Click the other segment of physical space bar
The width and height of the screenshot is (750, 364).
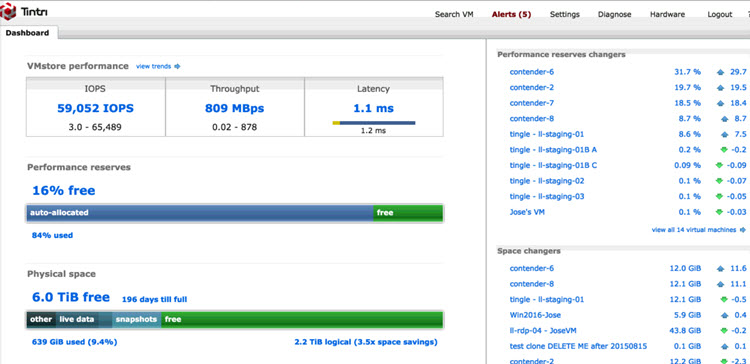click(x=41, y=320)
